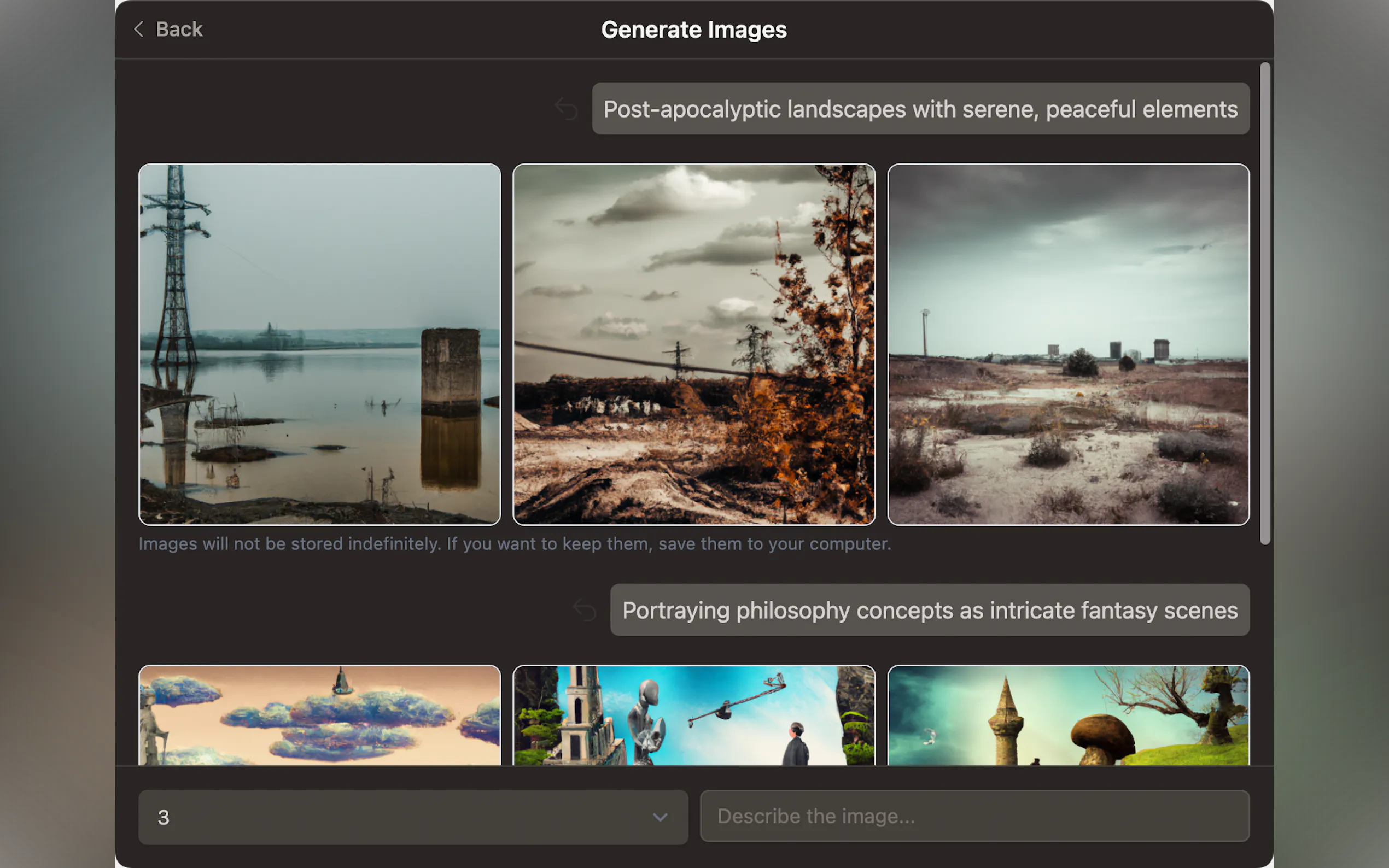Click the concrete pillar in the flooded image
Image resolution: width=1389 pixels, height=868 pixels.
(450, 367)
